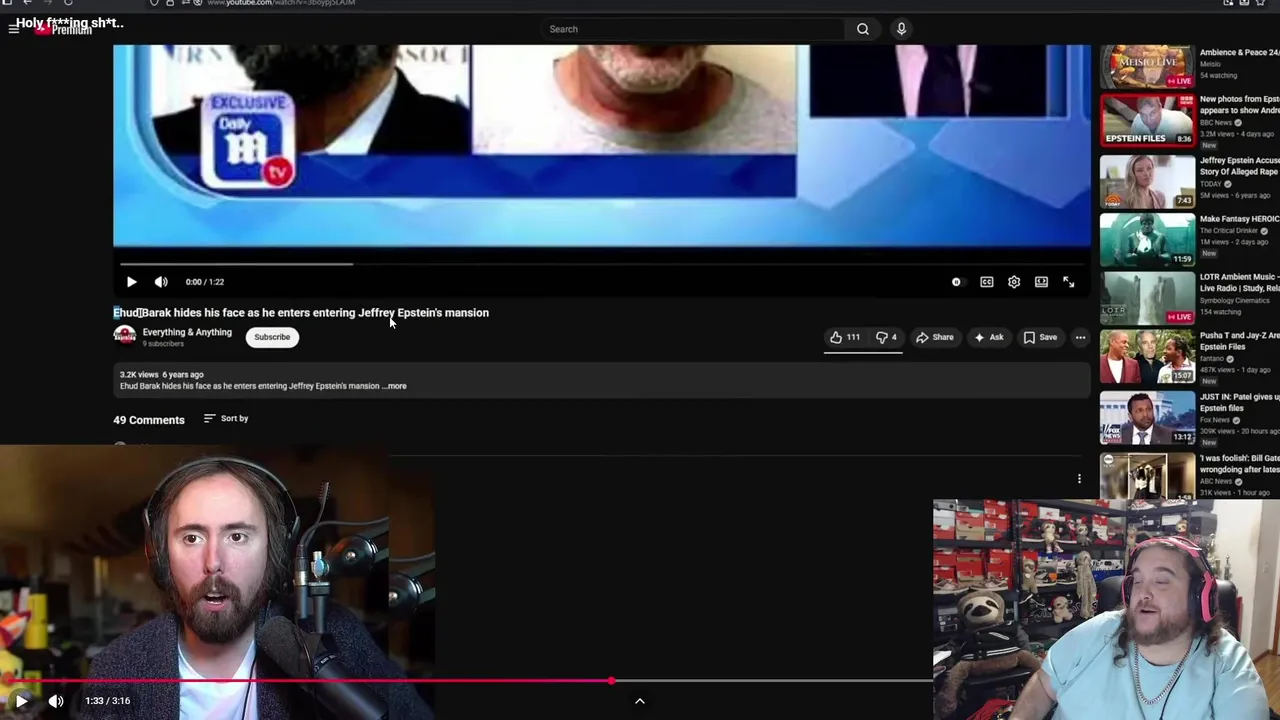Viewport: 1280px width, 720px height.
Task: Open the Sort by comments dropdown
Action: [226, 418]
